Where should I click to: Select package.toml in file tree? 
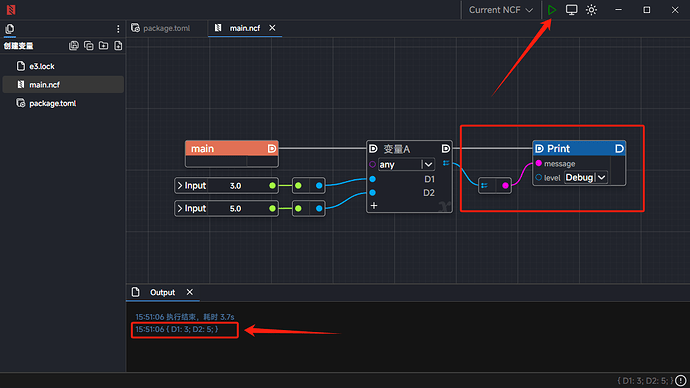[x=63, y=103]
